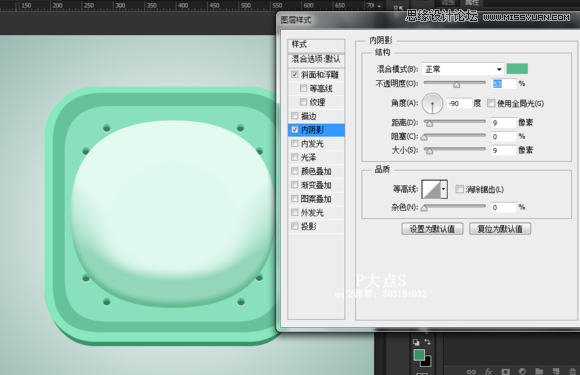Select the 颜色叠加 style row label
580x375 pixels.
pyautogui.click(x=316, y=171)
